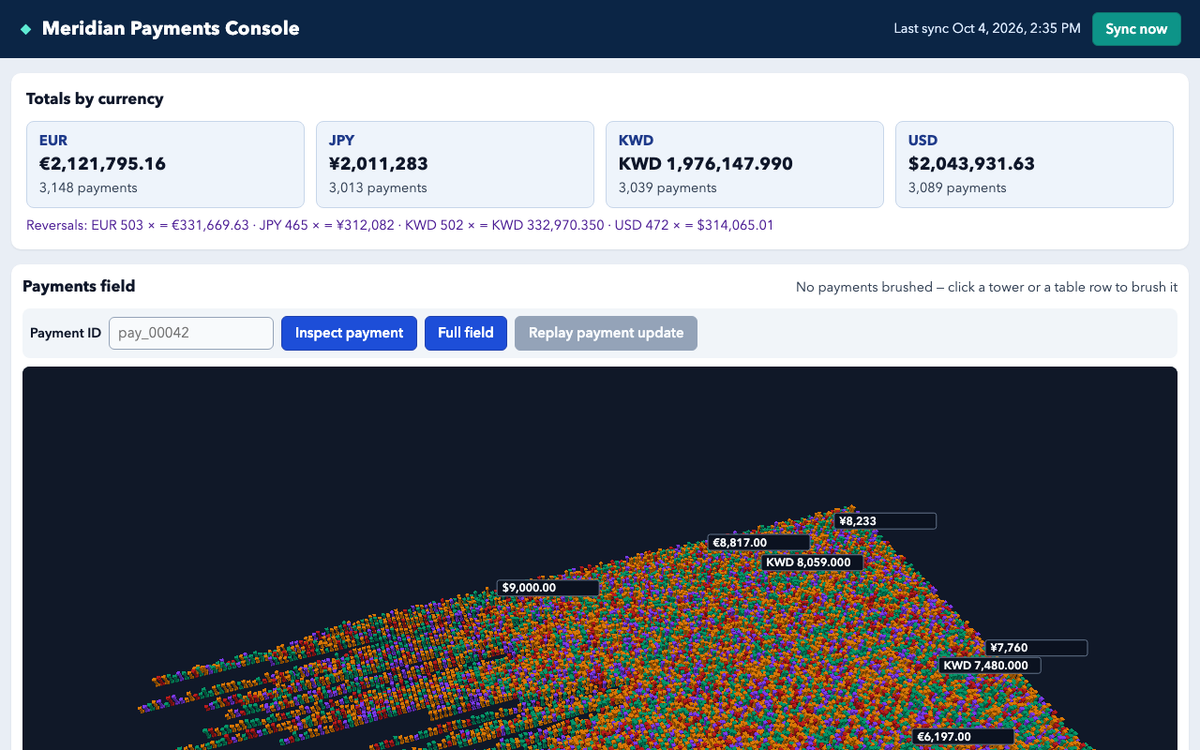Click the KWD 8,059.000 tower label
Screen dimensions: 1200x750
coord(812,562)
